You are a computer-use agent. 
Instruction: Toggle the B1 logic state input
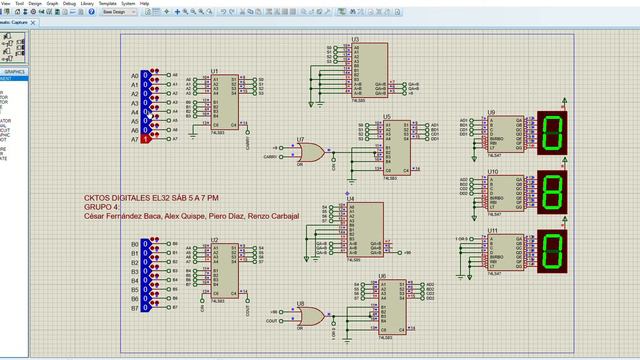pyautogui.click(x=145, y=253)
